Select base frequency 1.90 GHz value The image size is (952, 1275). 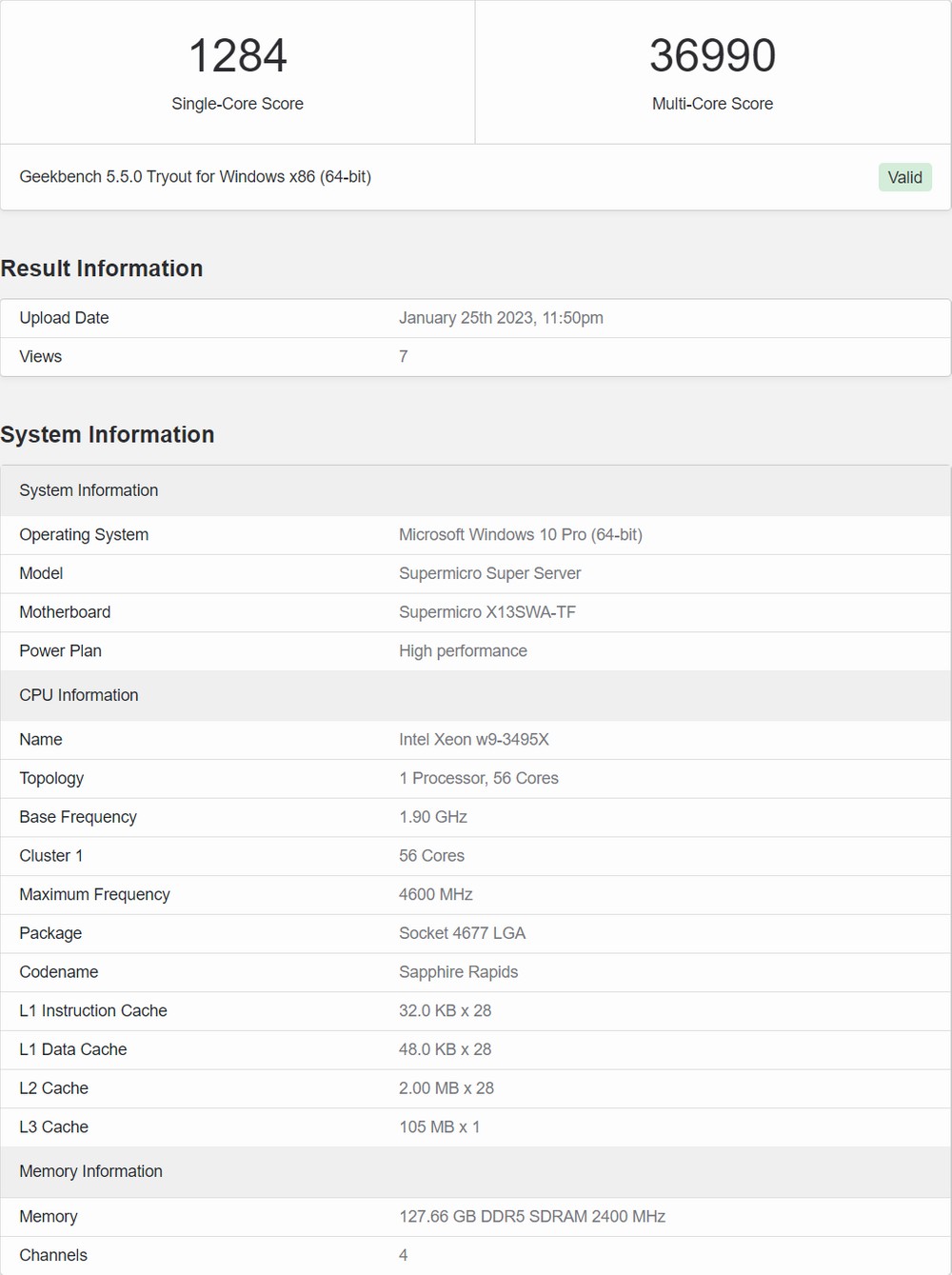pyautogui.click(x=433, y=817)
